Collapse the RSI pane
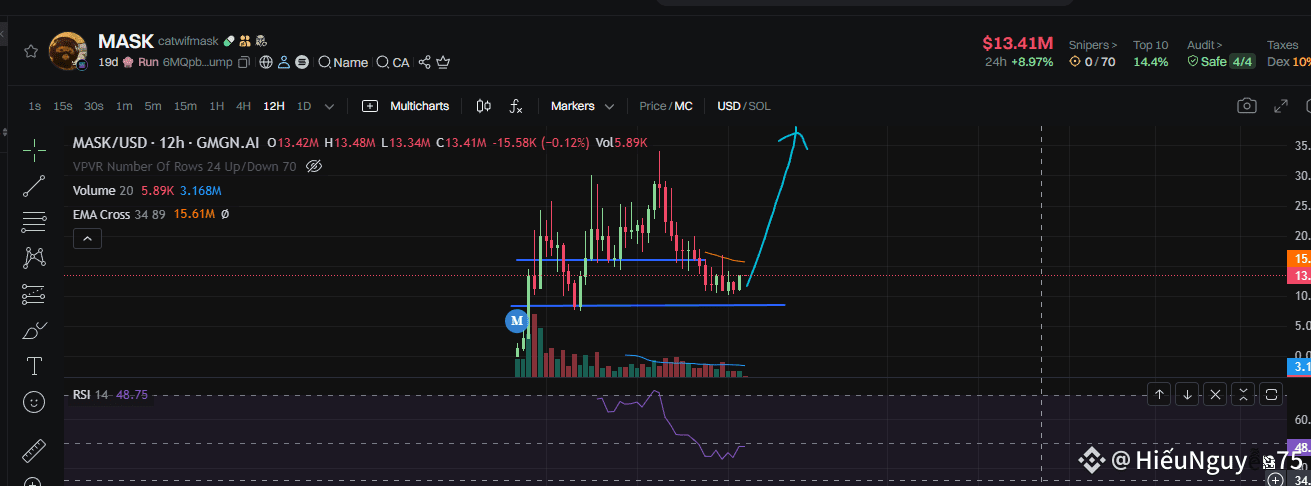Viewport: 1311px width, 486px height. pyautogui.click(x=1242, y=394)
